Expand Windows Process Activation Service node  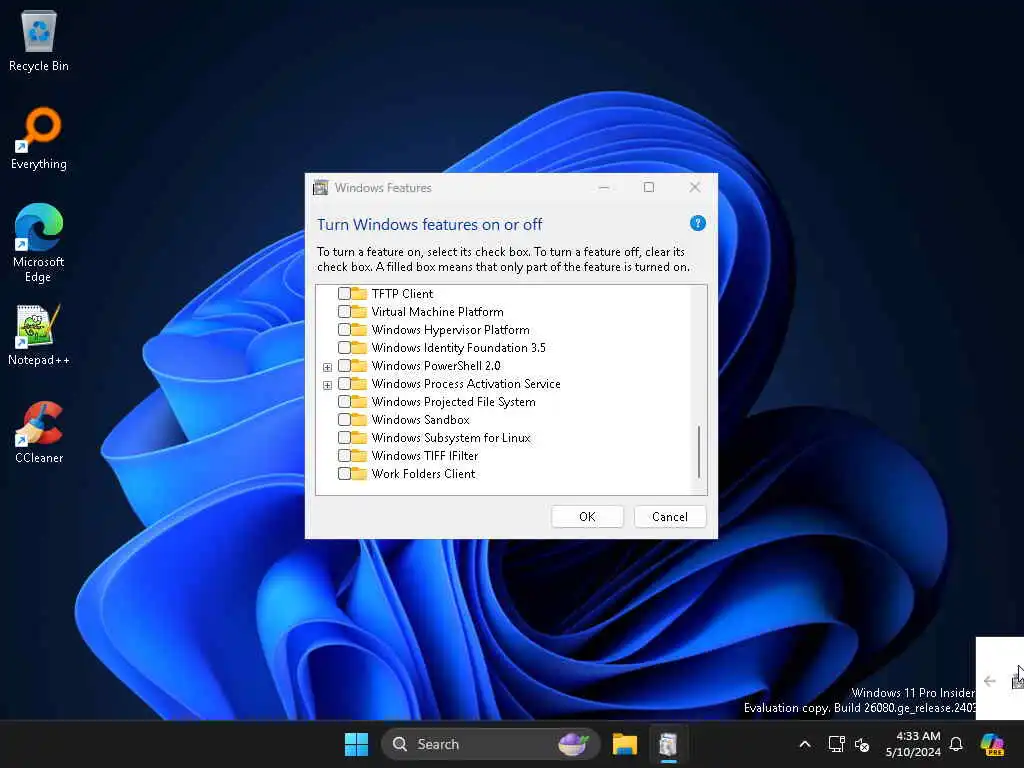[327, 385]
